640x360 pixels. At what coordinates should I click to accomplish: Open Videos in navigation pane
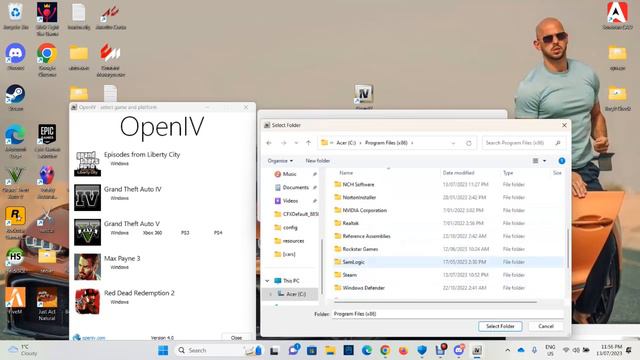290,201
